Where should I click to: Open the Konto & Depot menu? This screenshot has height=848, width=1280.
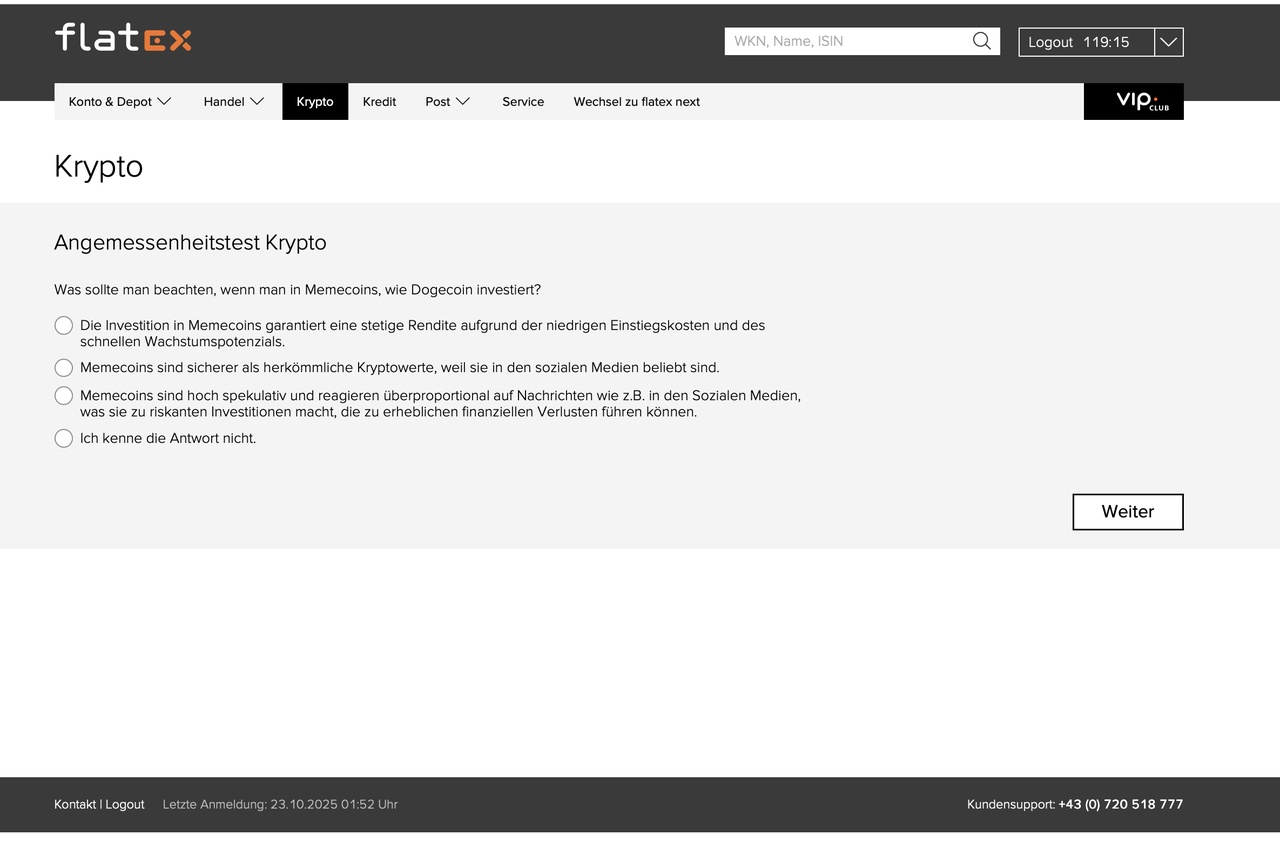click(120, 102)
